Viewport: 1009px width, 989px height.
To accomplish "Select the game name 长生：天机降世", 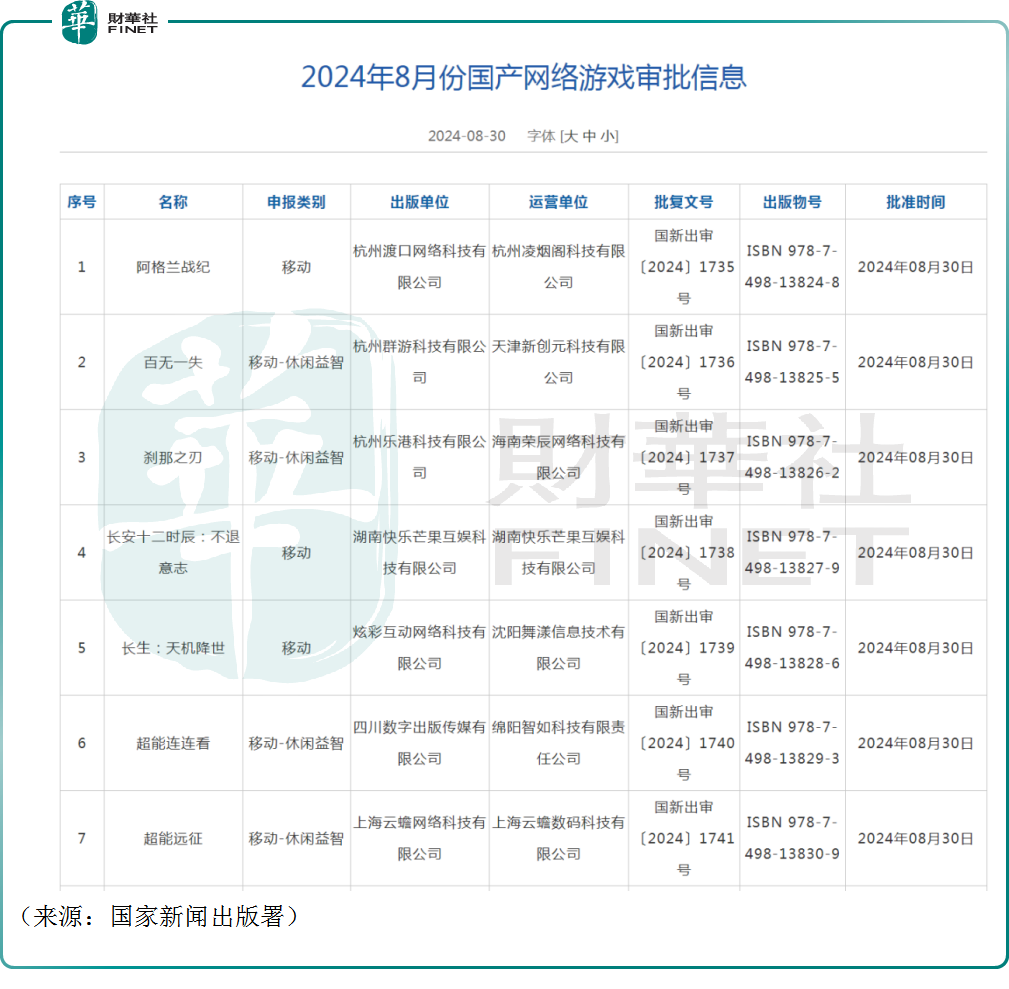I will [173, 648].
